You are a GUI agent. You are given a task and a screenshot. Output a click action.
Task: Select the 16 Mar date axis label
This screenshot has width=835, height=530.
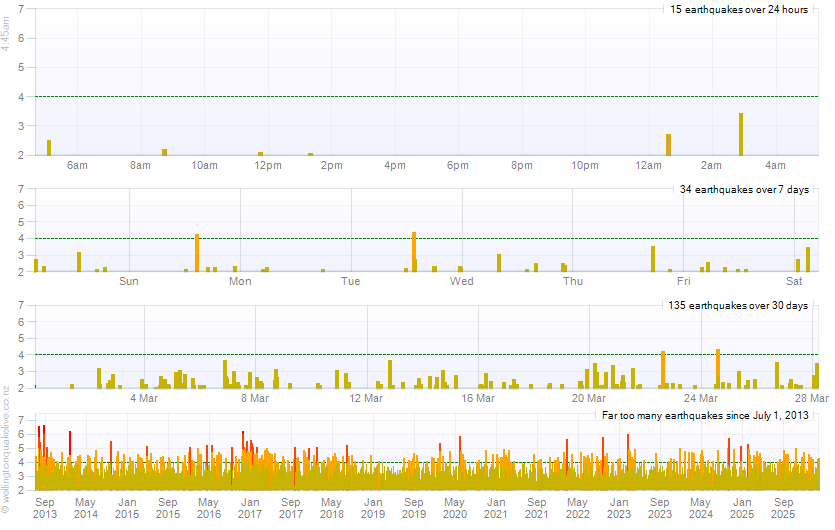pos(478,398)
